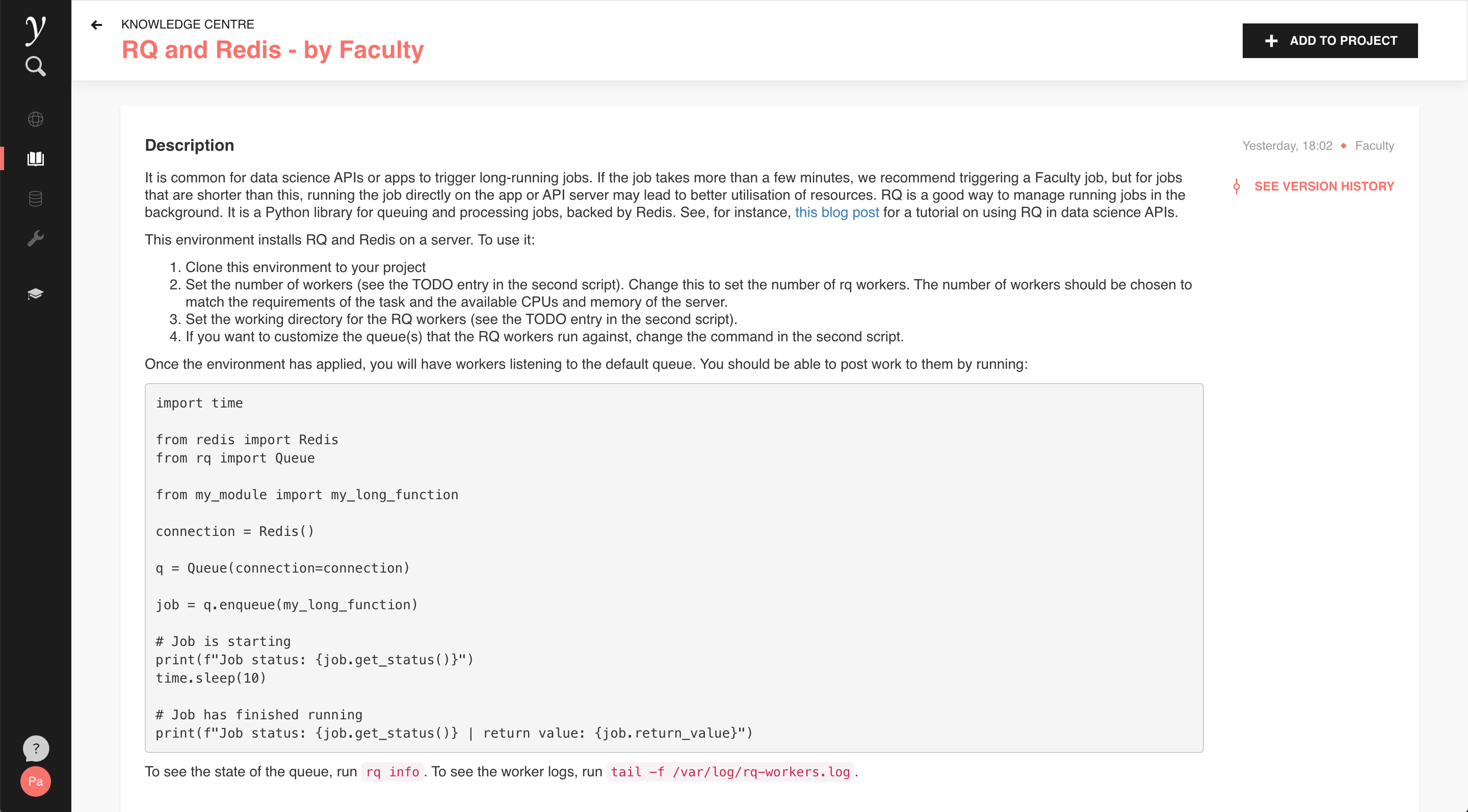Click See Version History link
Viewport: 1468px width, 812px height.
point(1323,186)
